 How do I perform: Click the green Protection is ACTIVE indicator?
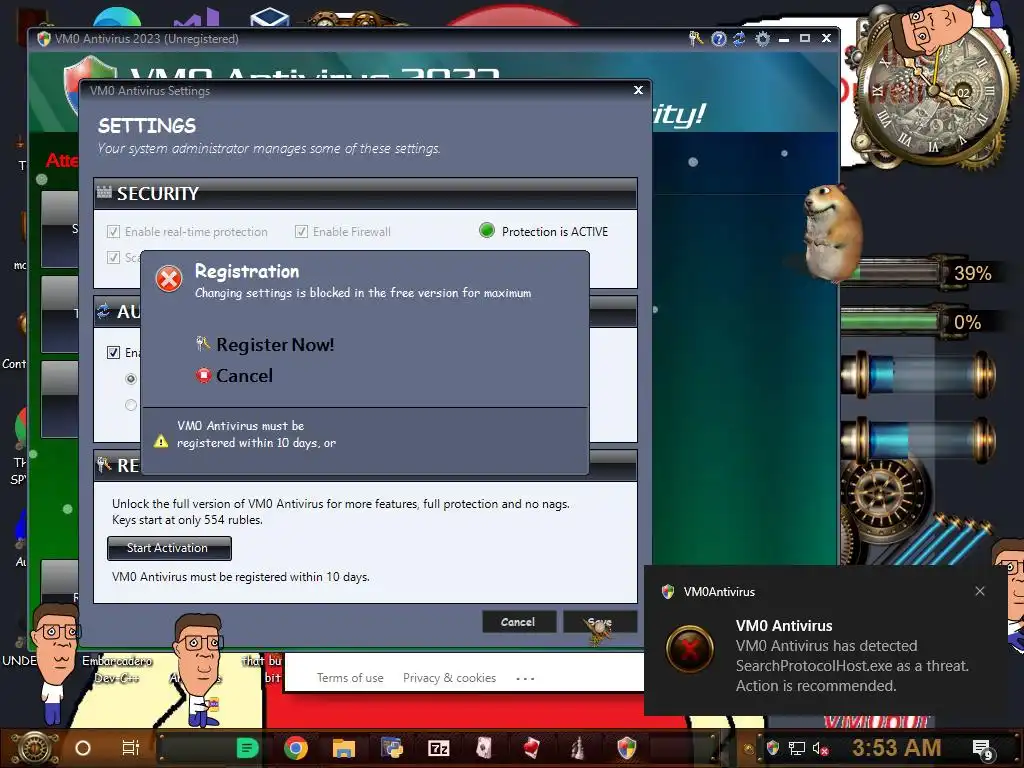(487, 231)
